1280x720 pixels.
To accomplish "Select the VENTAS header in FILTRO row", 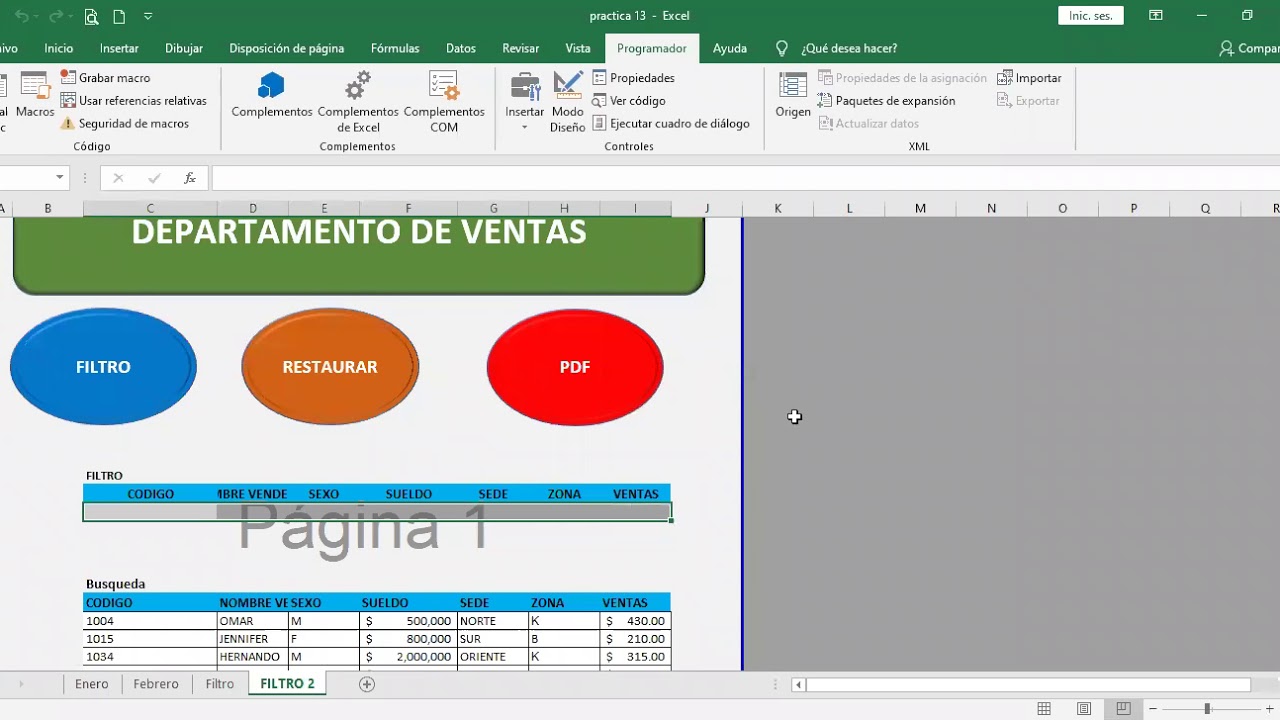I will (x=636, y=494).
